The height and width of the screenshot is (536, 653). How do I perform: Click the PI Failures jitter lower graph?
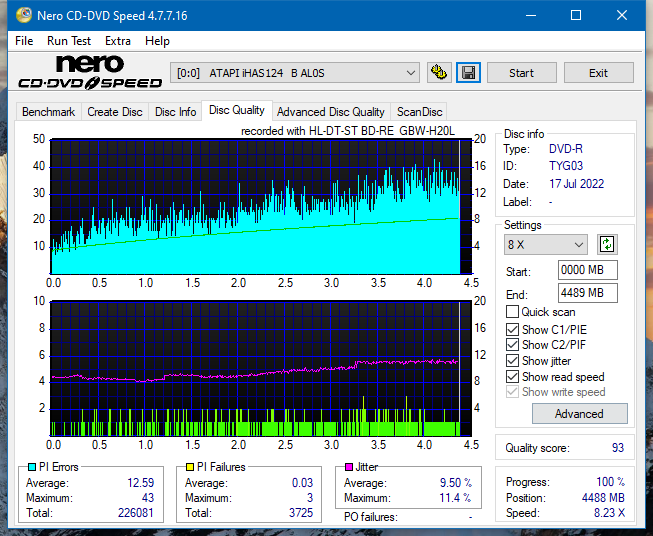(x=261, y=369)
